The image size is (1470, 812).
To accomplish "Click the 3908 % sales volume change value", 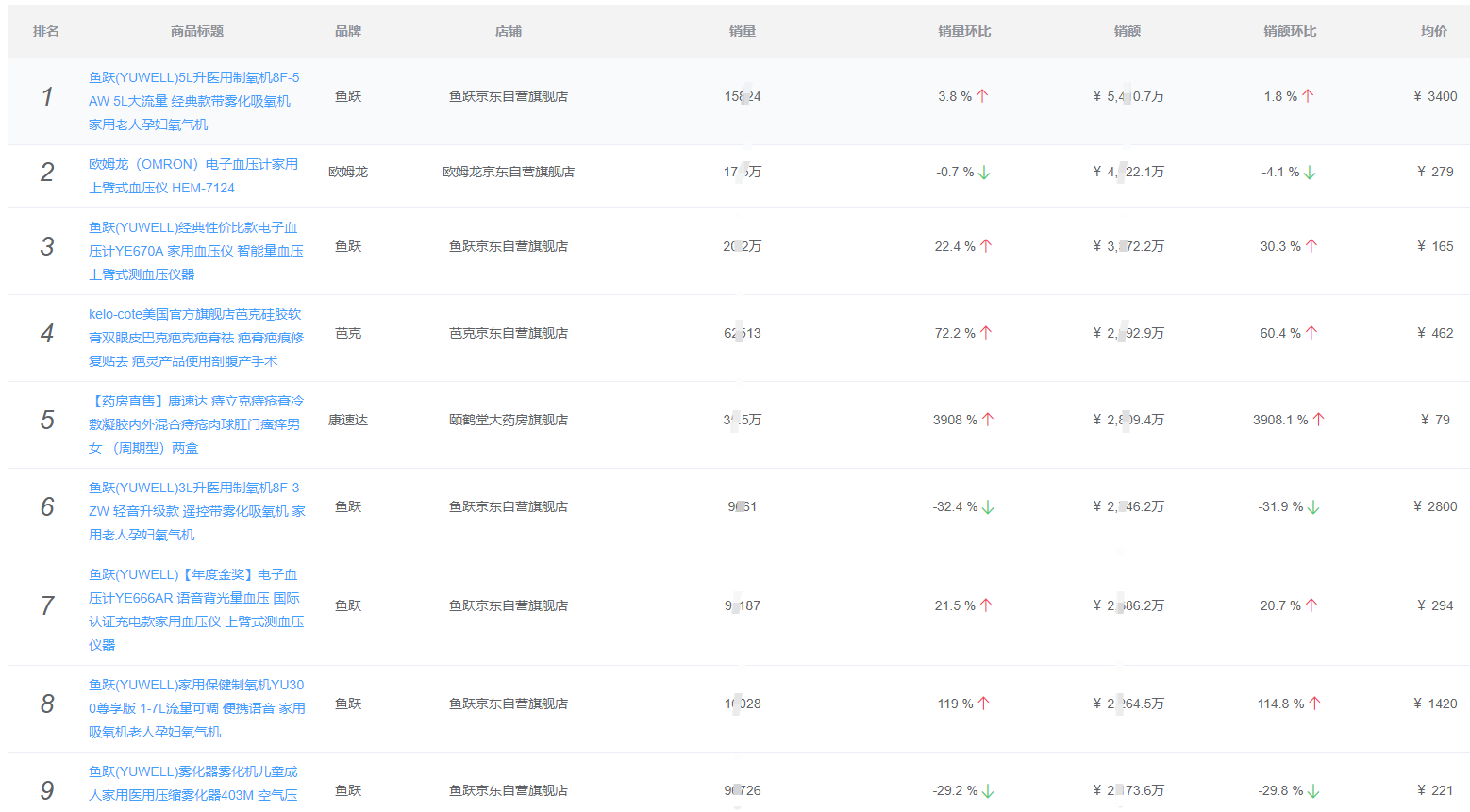I will [954, 420].
